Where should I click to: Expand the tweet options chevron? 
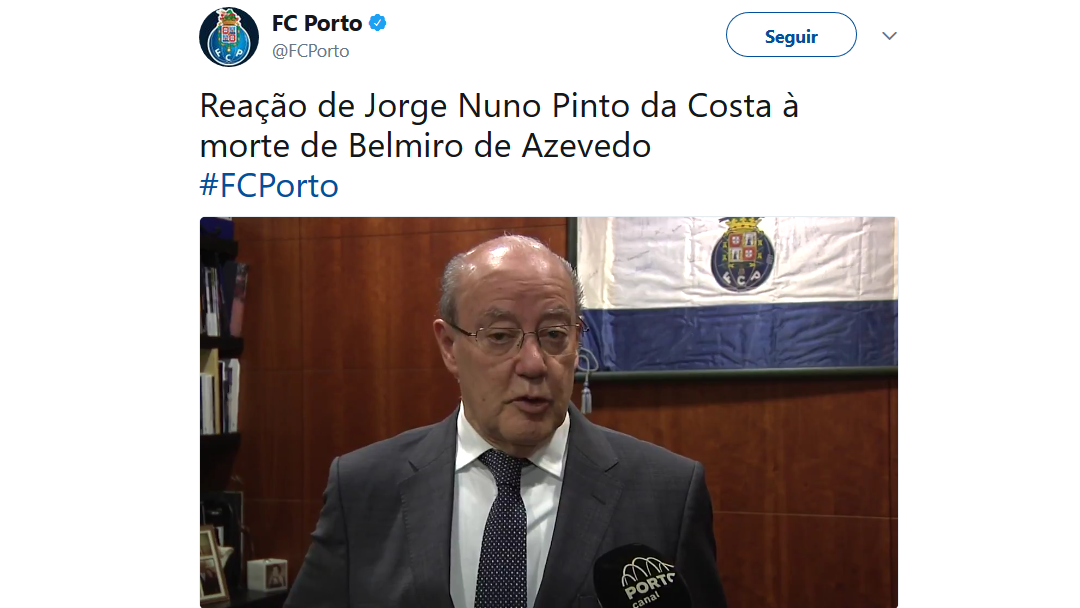[889, 36]
